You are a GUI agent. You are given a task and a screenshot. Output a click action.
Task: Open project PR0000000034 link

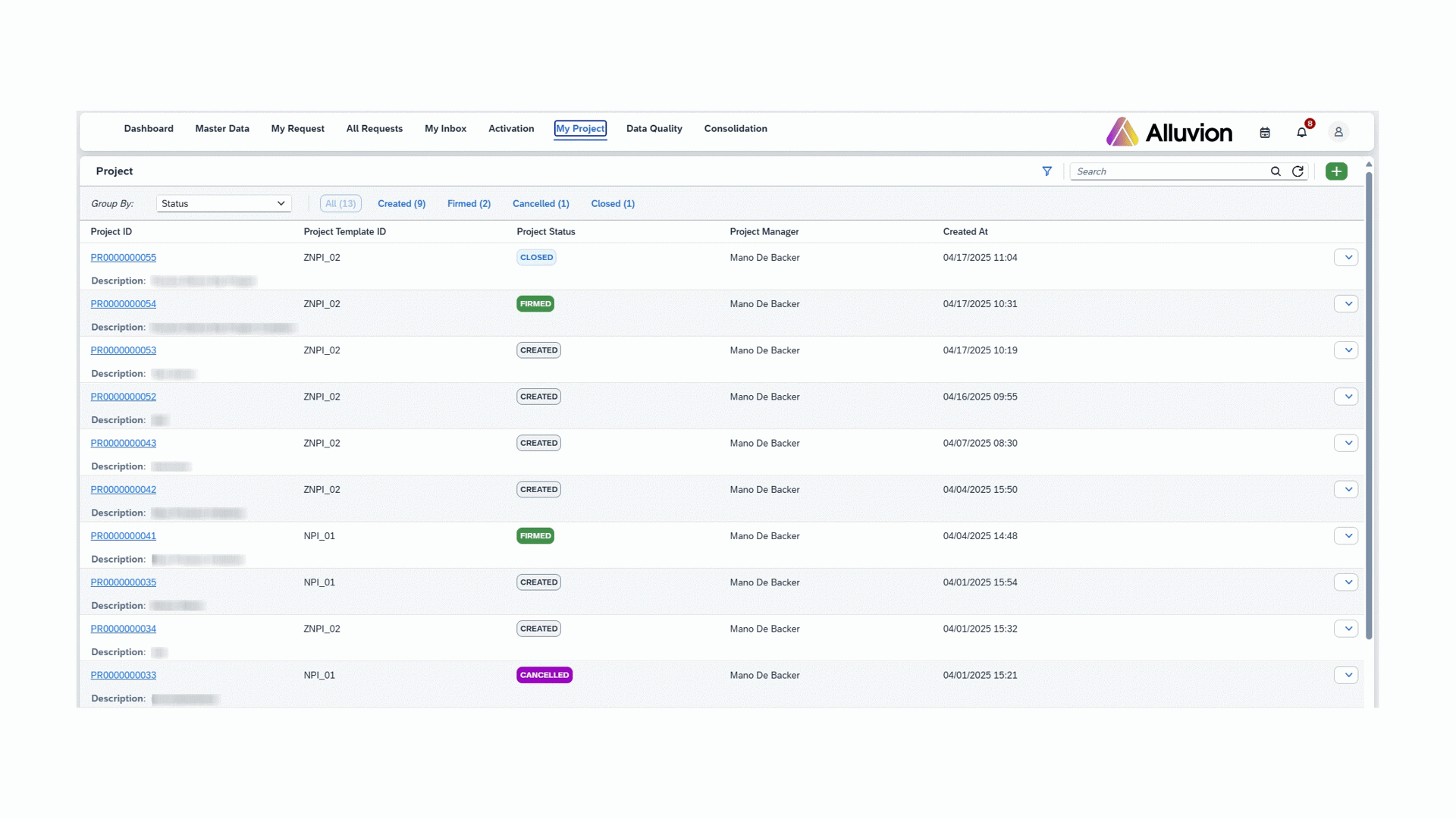124,629
